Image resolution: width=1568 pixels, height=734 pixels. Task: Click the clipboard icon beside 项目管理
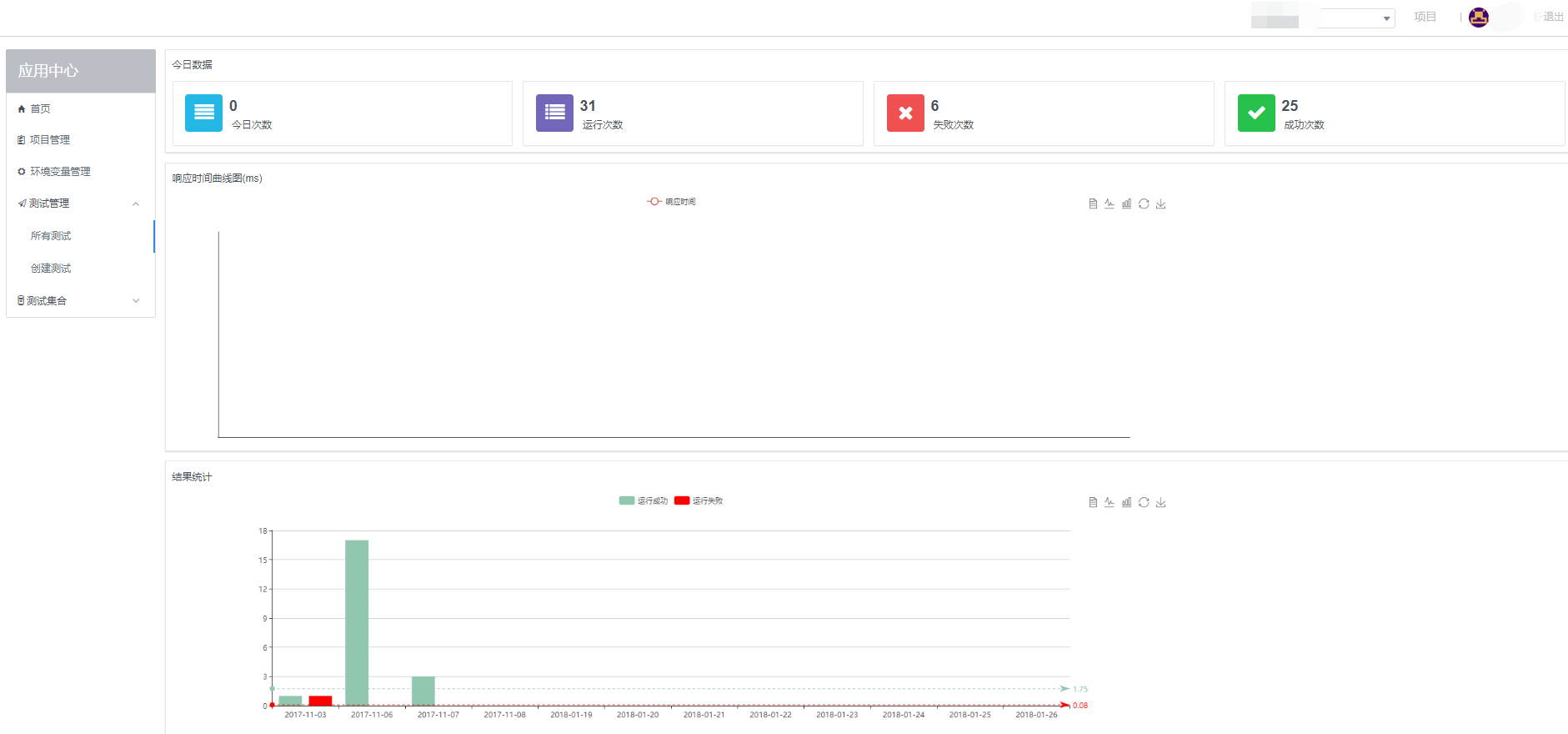click(x=22, y=140)
